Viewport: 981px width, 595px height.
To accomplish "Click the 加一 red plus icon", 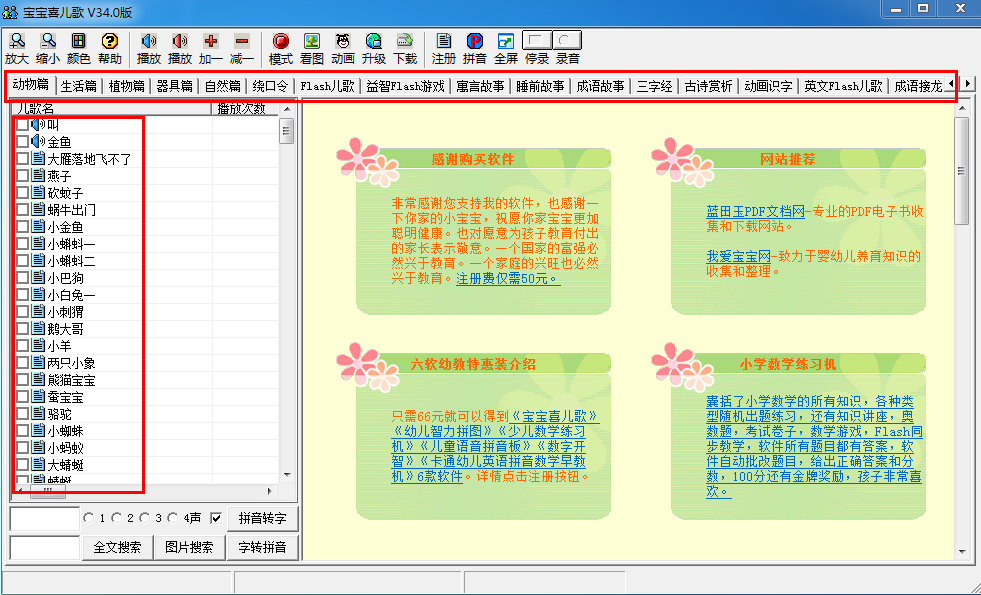I will 211,41.
